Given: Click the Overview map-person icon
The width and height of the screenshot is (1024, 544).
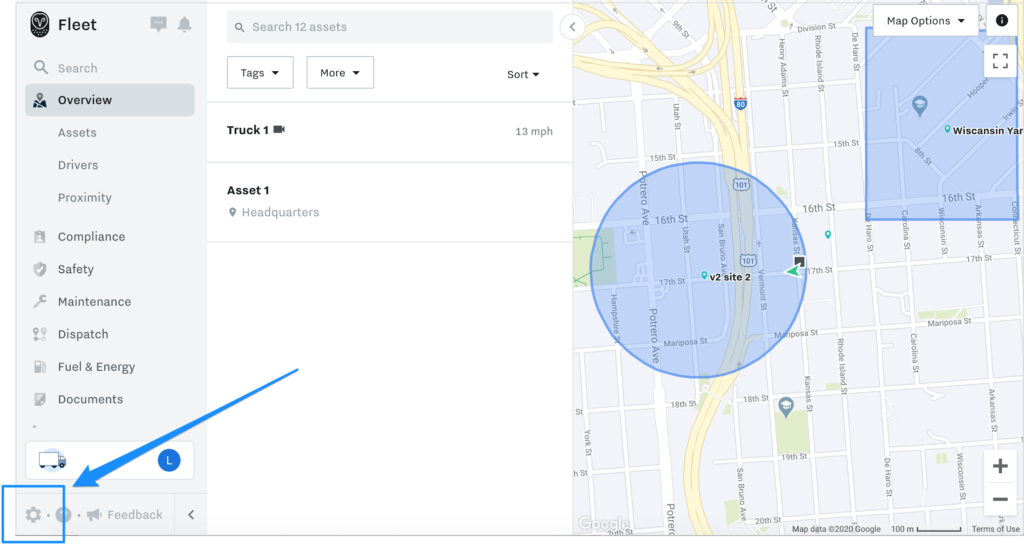Looking at the screenshot, I should [x=40, y=100].
